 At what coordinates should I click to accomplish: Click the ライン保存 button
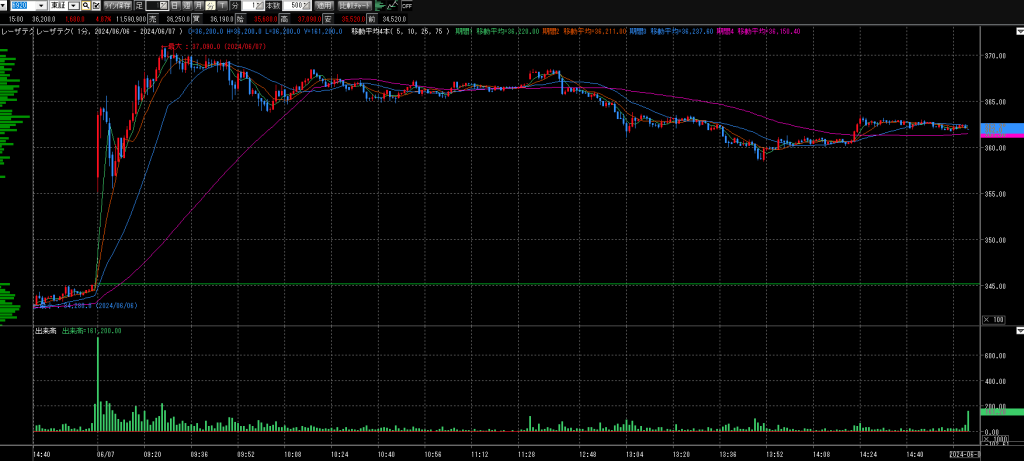coord(117,6)
